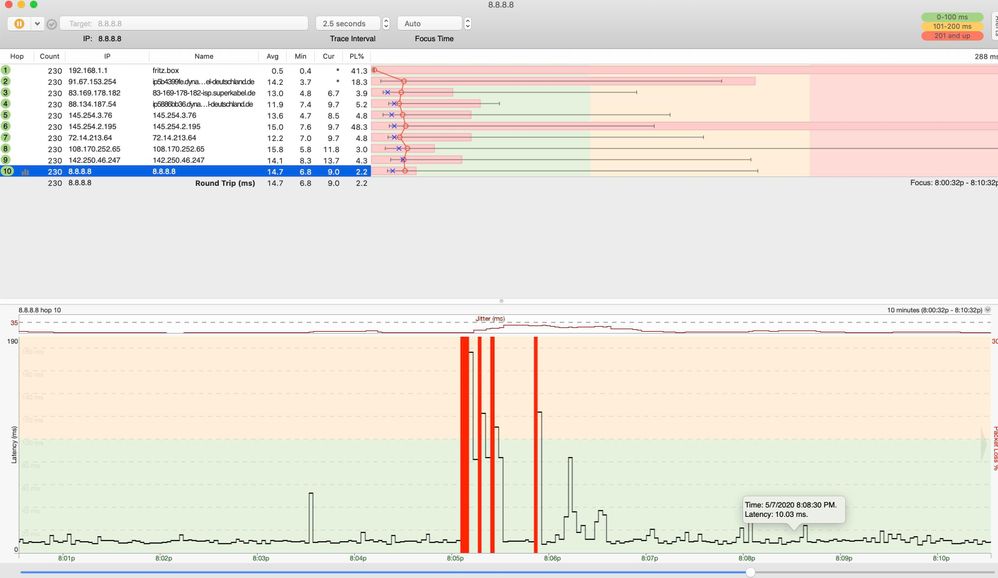Select the 83.169.178.182 IP cell
Image resolution: width=998 pixels, height=578 pixels.
coord(94,93)
